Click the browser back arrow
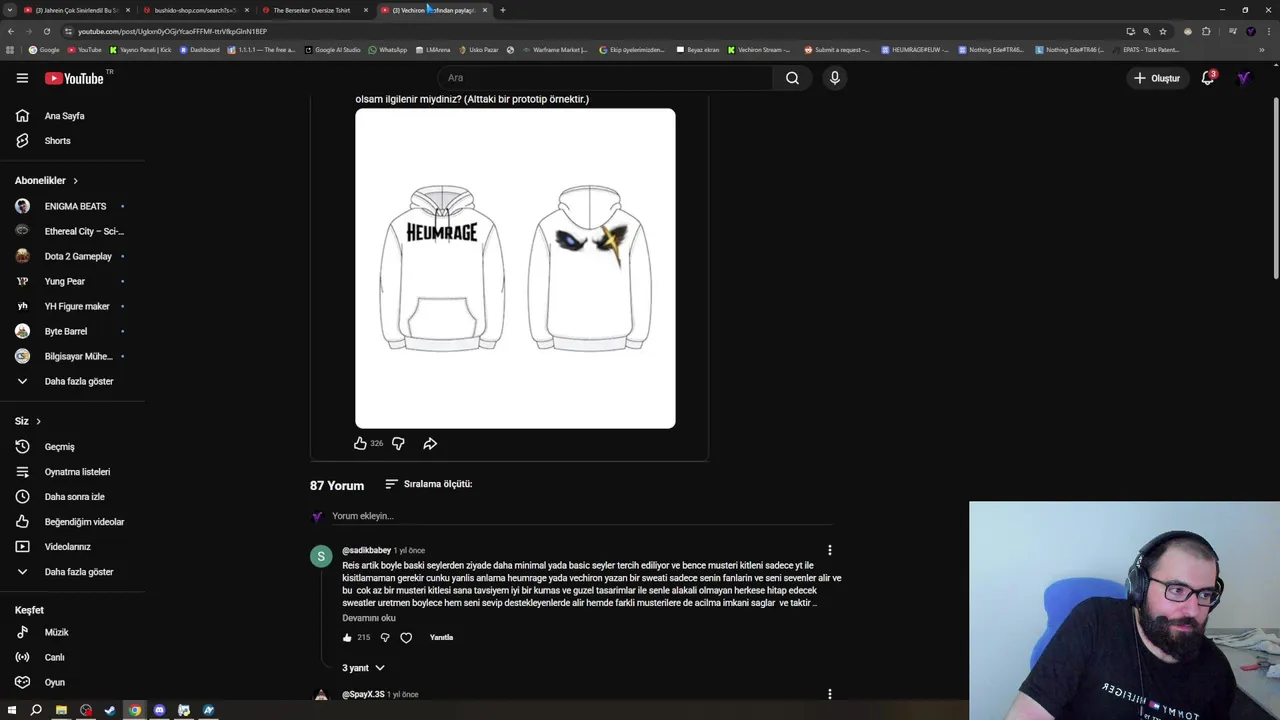 pyautogui.click(x=11, y=31)
